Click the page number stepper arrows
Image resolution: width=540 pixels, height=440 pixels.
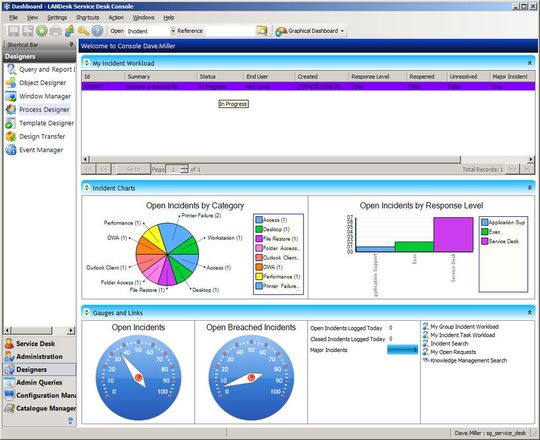coord(185,169)
